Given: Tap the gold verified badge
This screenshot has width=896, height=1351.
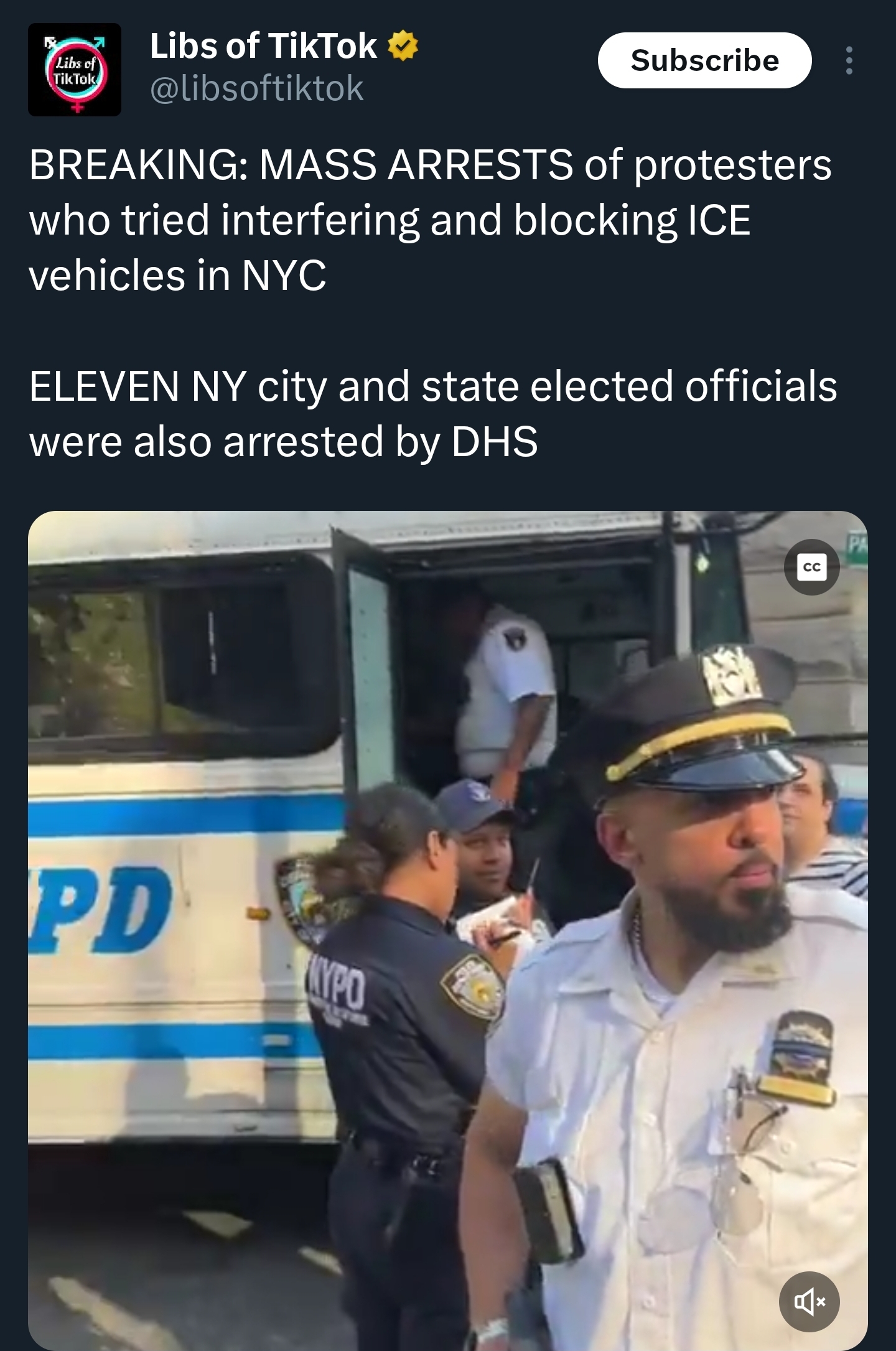Looking at the screenshot, I should click(x=403, y=46).
